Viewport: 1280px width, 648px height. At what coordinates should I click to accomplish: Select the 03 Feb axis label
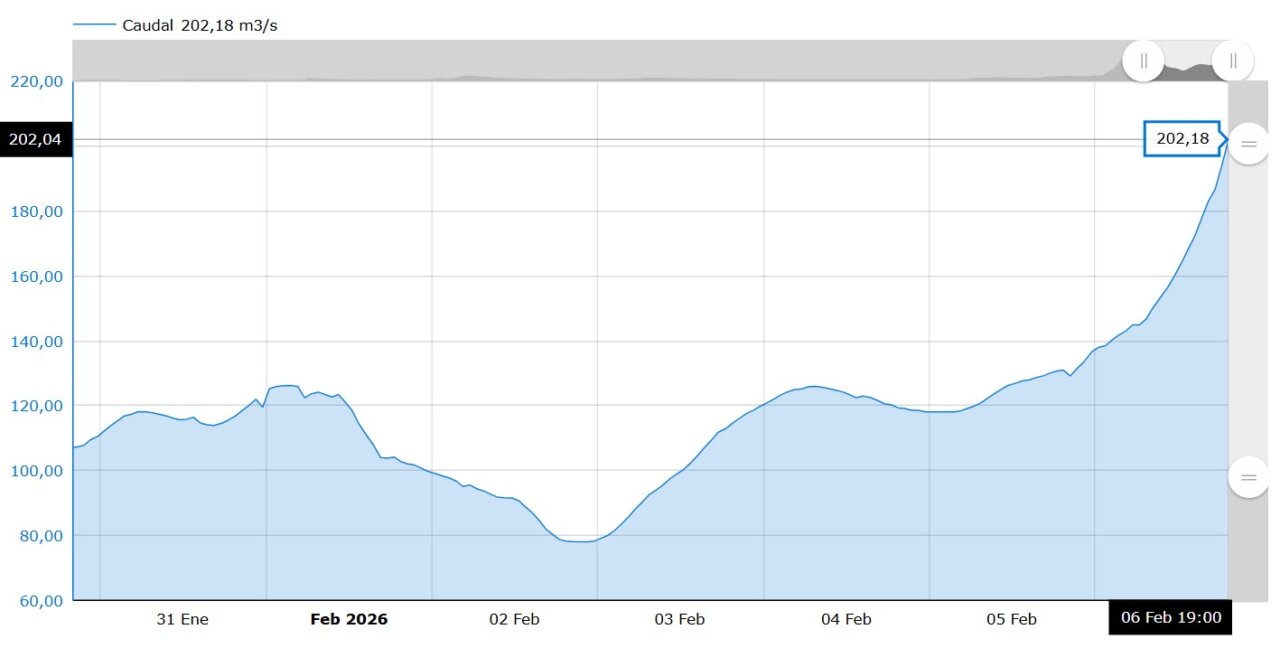coord(680,619)
